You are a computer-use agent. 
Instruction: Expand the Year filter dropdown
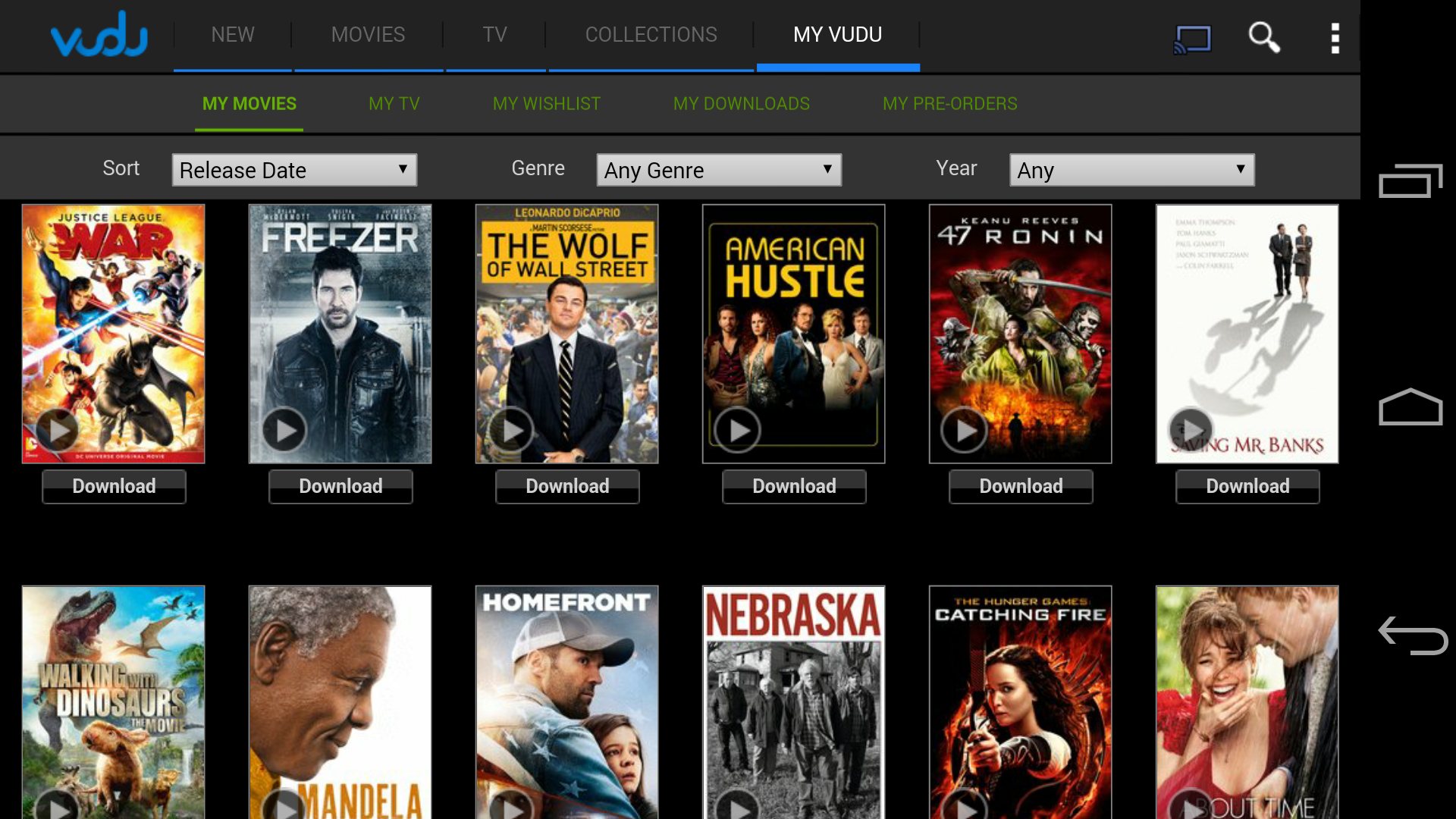pyautogui.click(x=1131, y=170)
